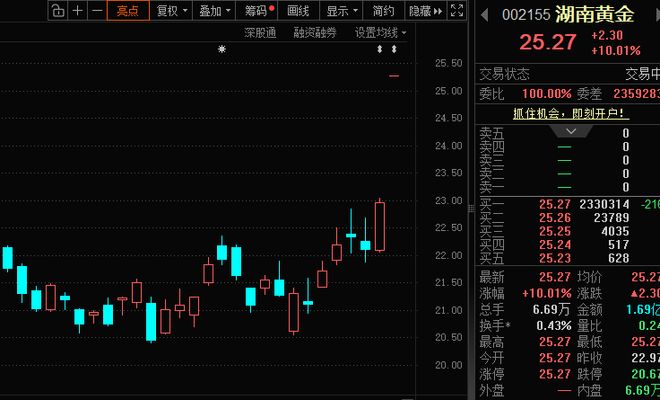This screenshot has height=400, width=660.
Task: Select the 买二 price 25.26
Action: 555,218
